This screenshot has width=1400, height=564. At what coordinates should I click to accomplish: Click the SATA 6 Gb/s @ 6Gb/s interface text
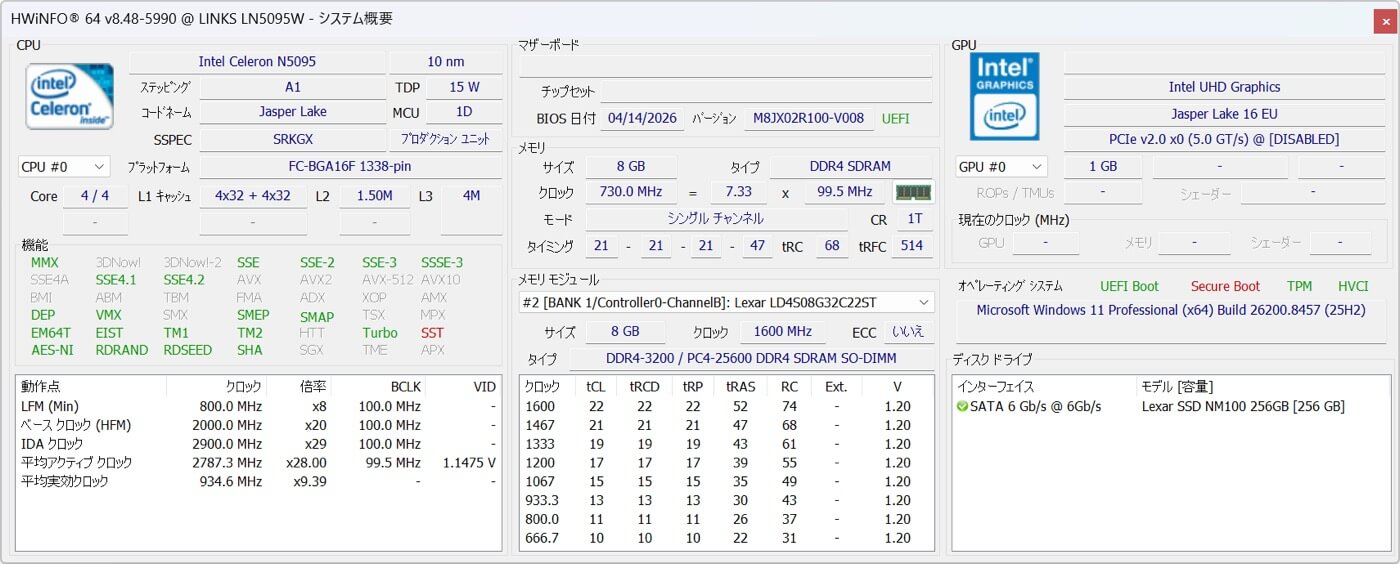click(1035, 406)
